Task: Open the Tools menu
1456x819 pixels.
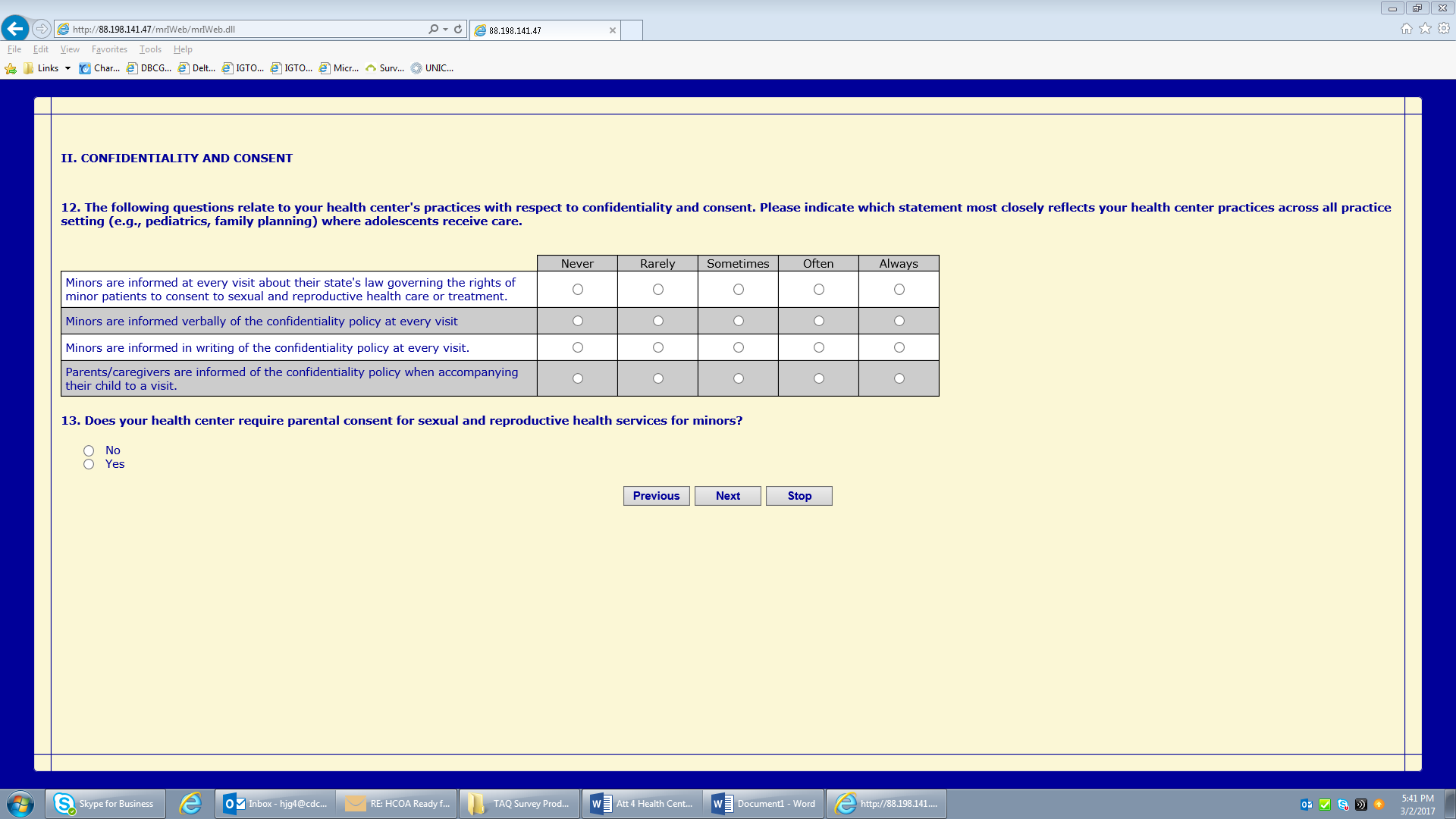Action: click(x=150, y=49)
